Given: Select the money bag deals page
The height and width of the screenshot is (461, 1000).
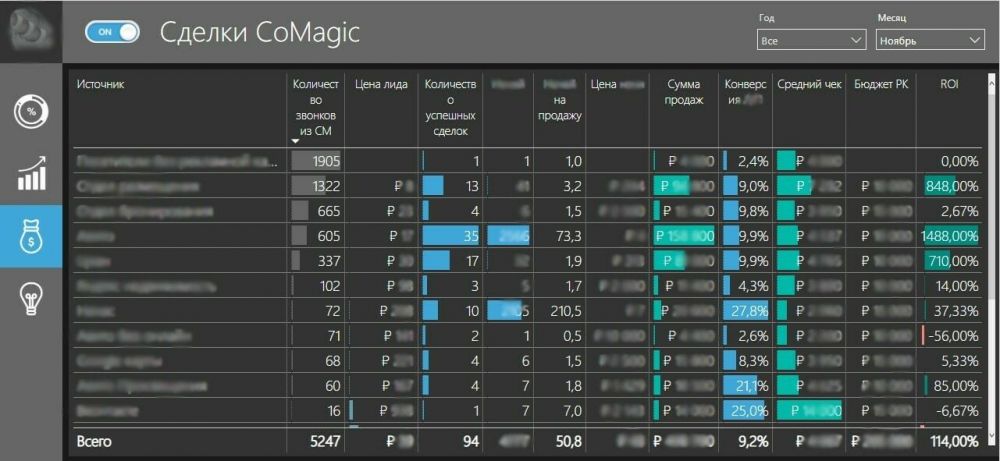Looking at the screenshot, I should pyautogui.click(x=31, y=236).
